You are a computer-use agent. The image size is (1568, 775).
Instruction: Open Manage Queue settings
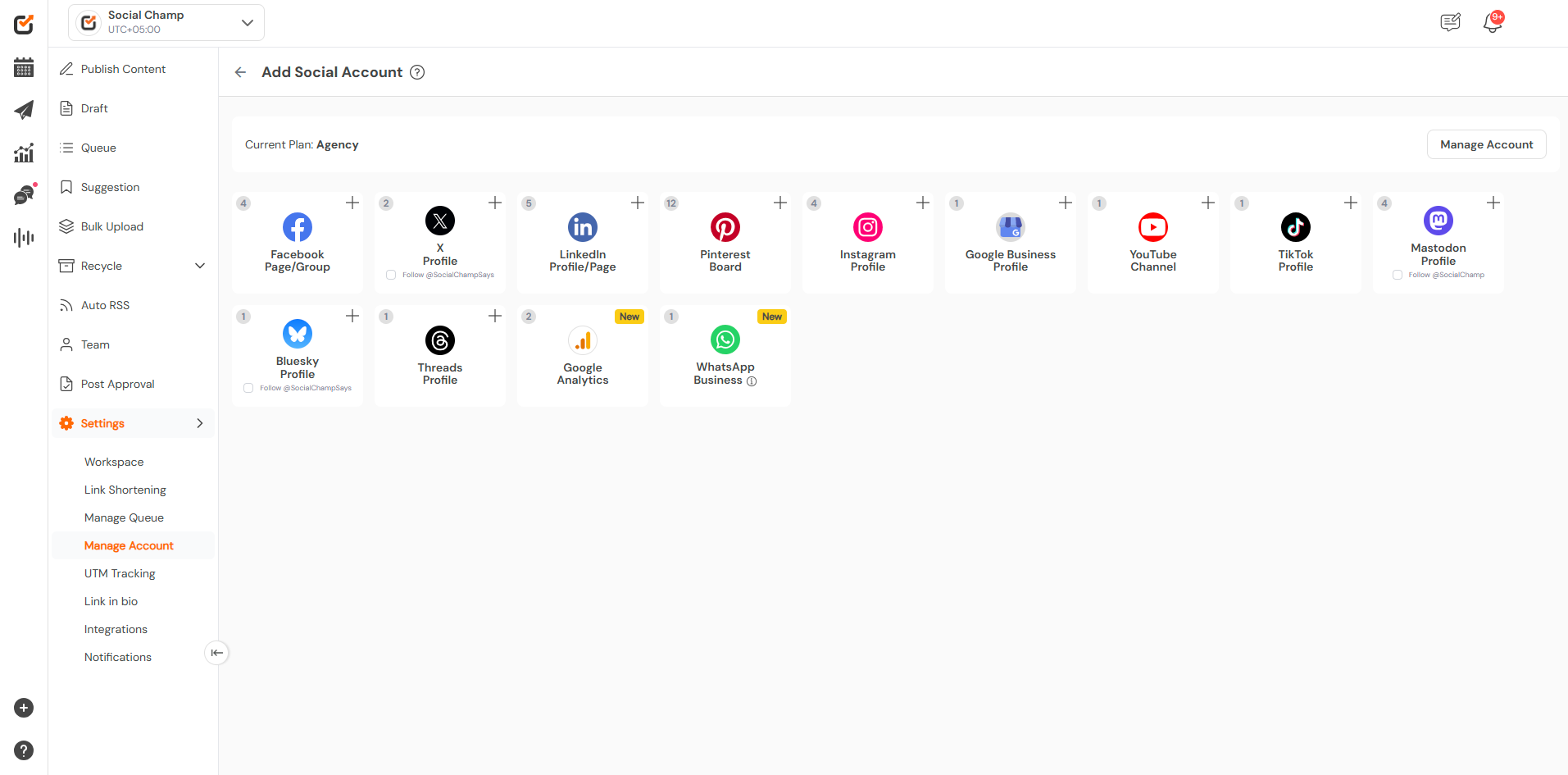[x=124, y=517]
